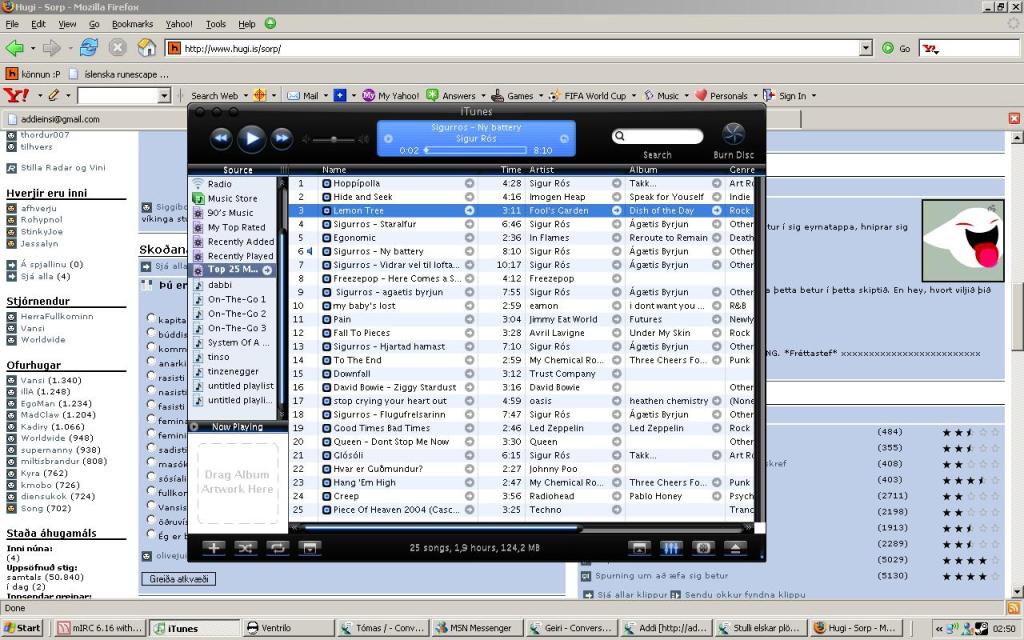Viewport: 1024px width, 640px height.
Task: Uncheck the Egonomic song checkbox
Action: tap(327, 238)
